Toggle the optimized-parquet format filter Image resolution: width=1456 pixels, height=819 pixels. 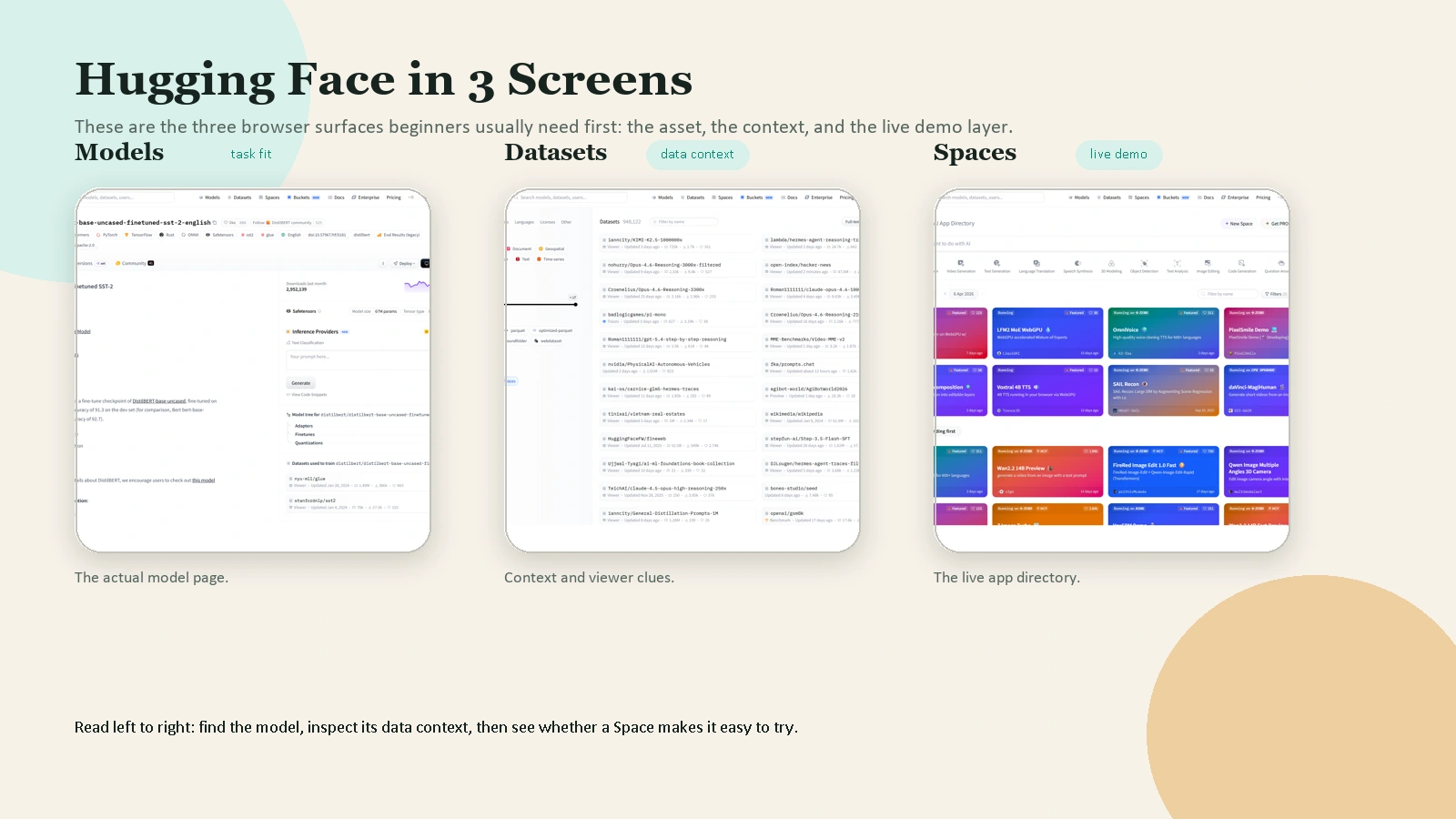tap(551, 330)
